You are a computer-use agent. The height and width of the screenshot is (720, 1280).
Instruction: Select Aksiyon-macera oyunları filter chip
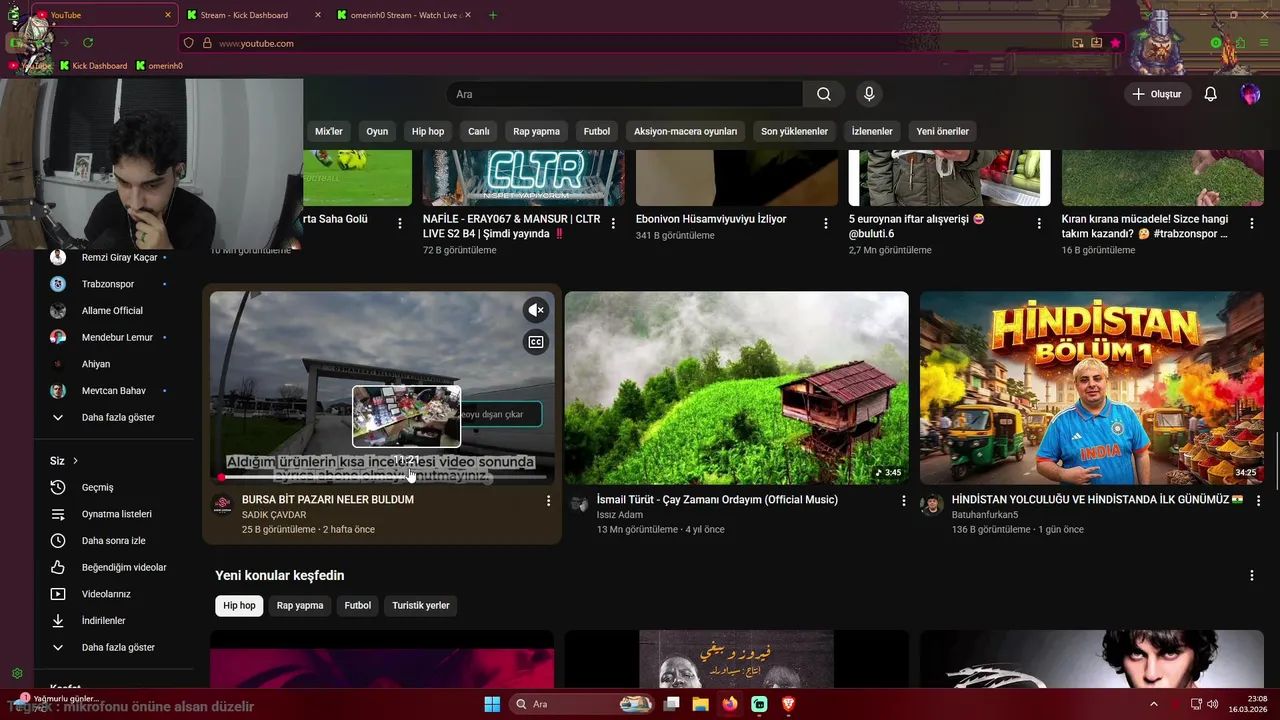click(685, 131)
